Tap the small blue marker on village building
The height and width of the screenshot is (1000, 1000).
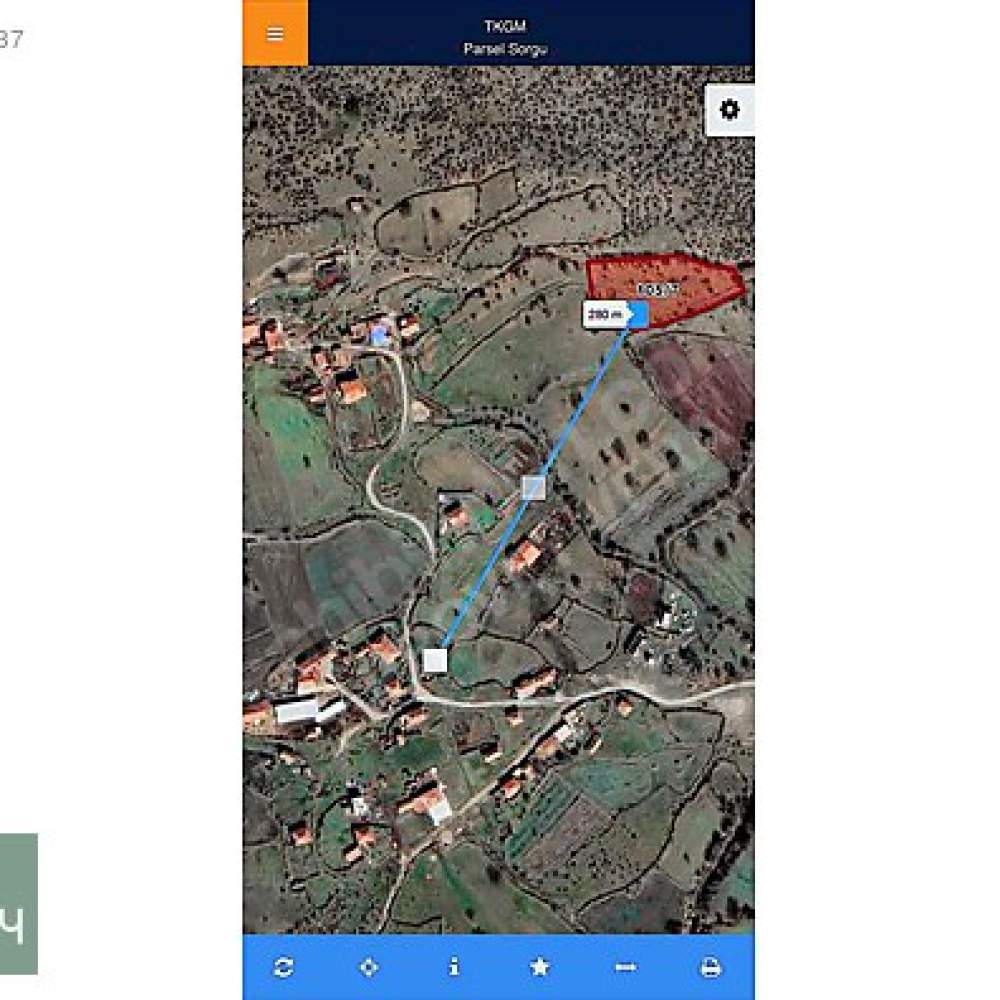380,335
